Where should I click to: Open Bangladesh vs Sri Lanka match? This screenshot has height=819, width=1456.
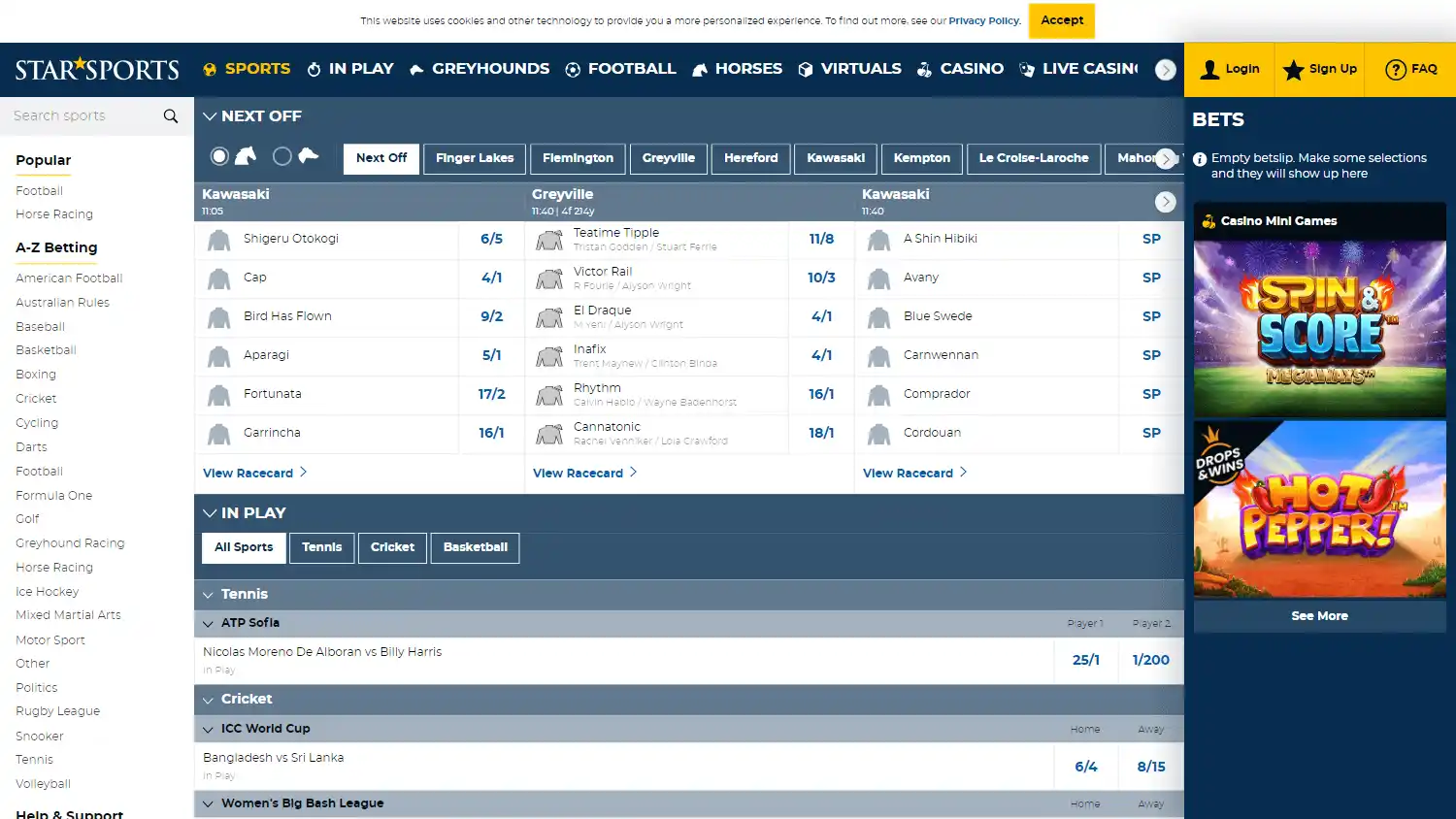[x=273, y=759]
